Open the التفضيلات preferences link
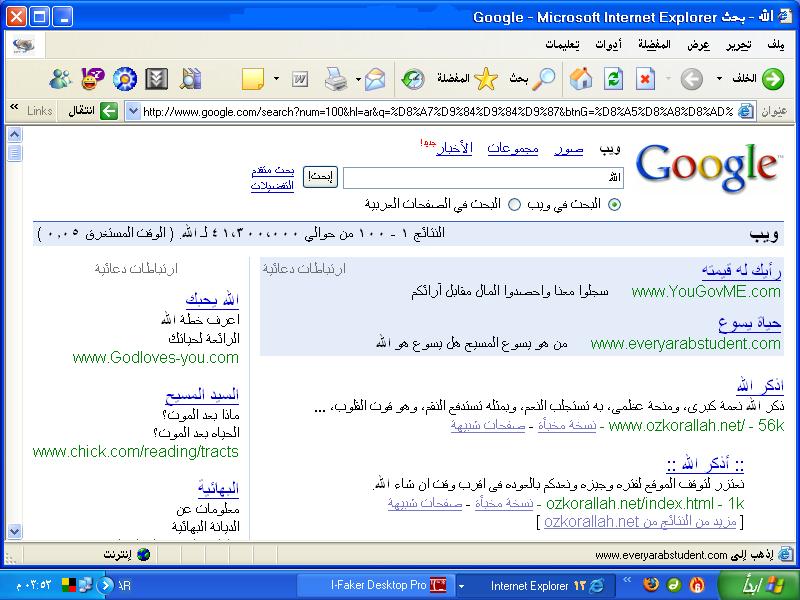Screen dimensions: 800x600 pyautogui.click(x=272, y=186)
